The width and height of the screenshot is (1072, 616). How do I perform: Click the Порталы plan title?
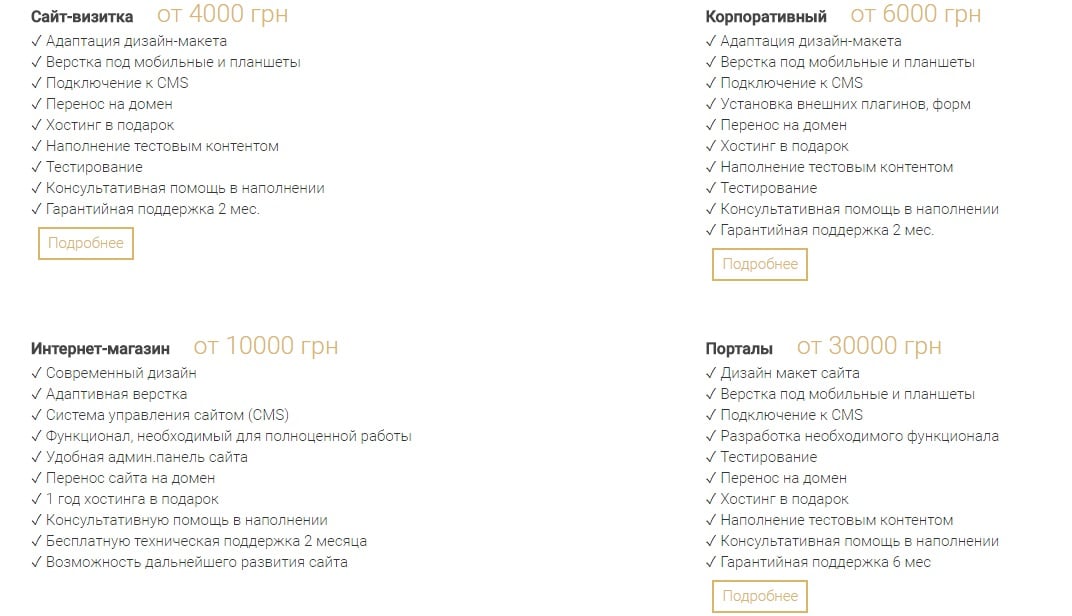click(739, 349)
